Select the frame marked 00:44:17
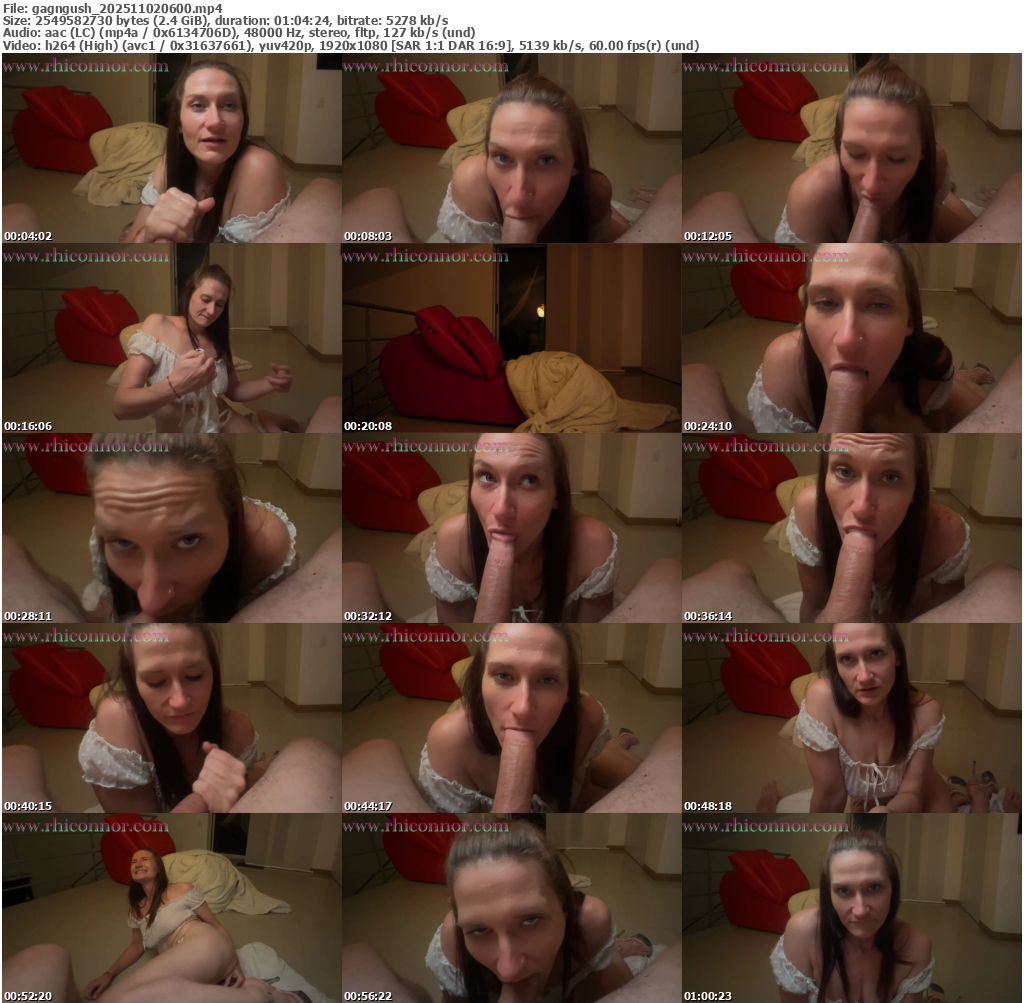 pos(511,719)
